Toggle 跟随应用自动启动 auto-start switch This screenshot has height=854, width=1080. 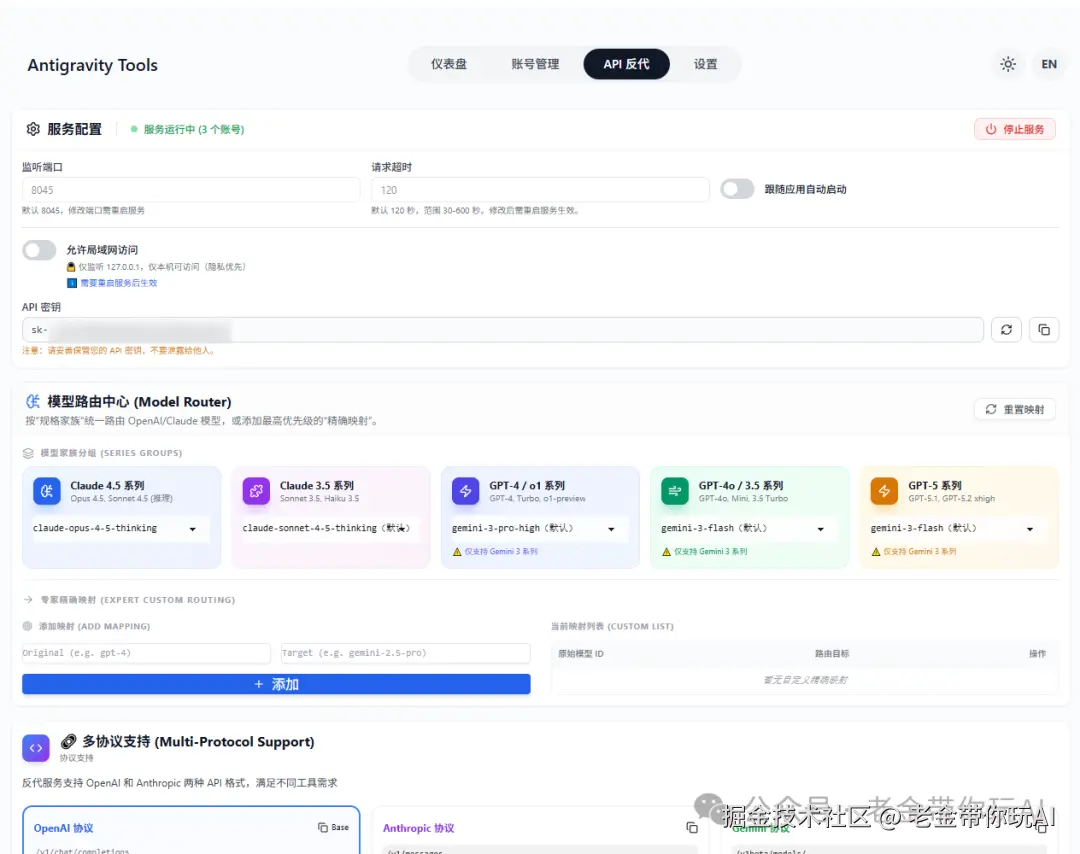point(737,189)
